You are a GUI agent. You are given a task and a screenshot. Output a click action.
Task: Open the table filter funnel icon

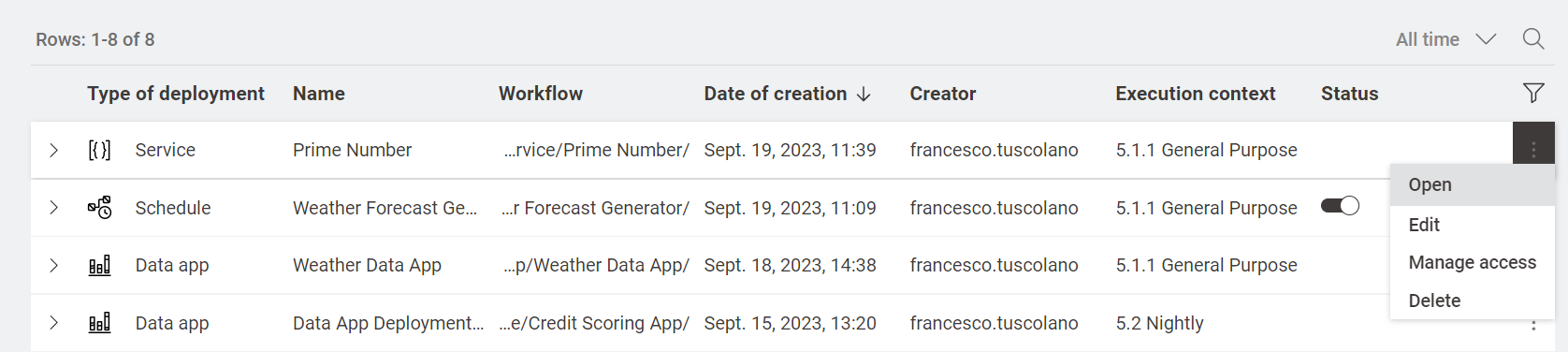click(1532, 93)
